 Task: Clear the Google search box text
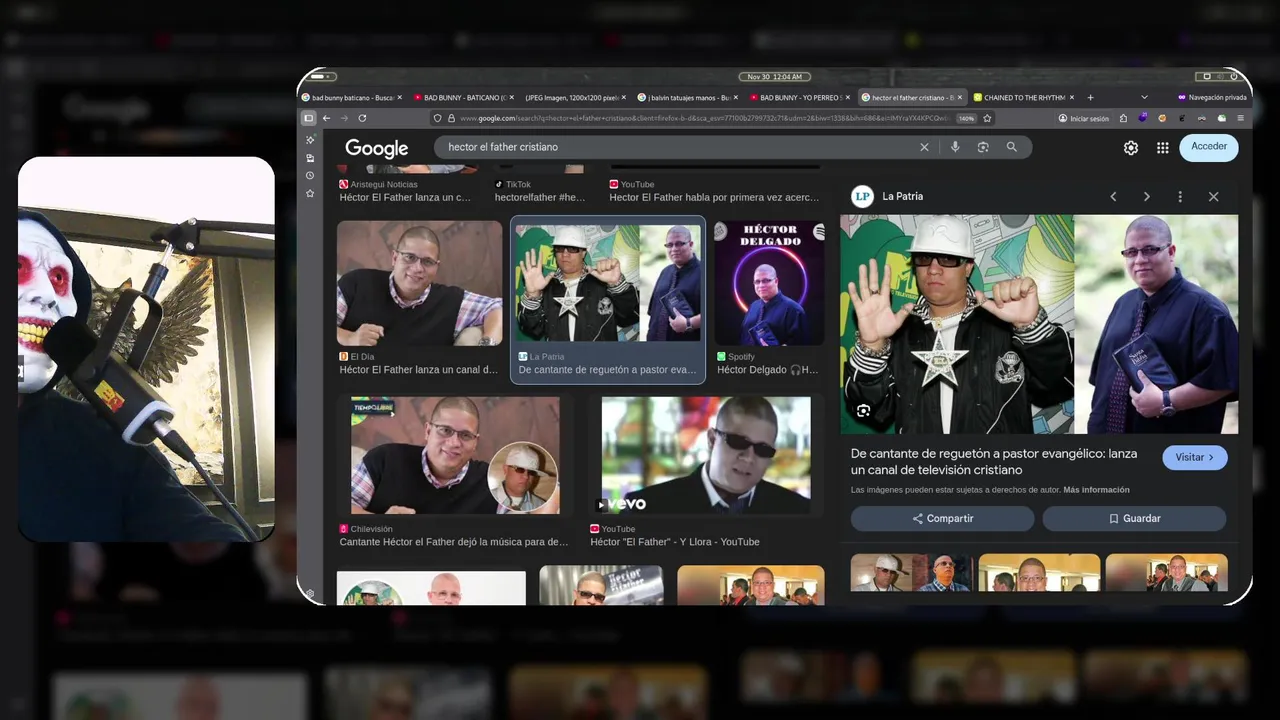924,147
